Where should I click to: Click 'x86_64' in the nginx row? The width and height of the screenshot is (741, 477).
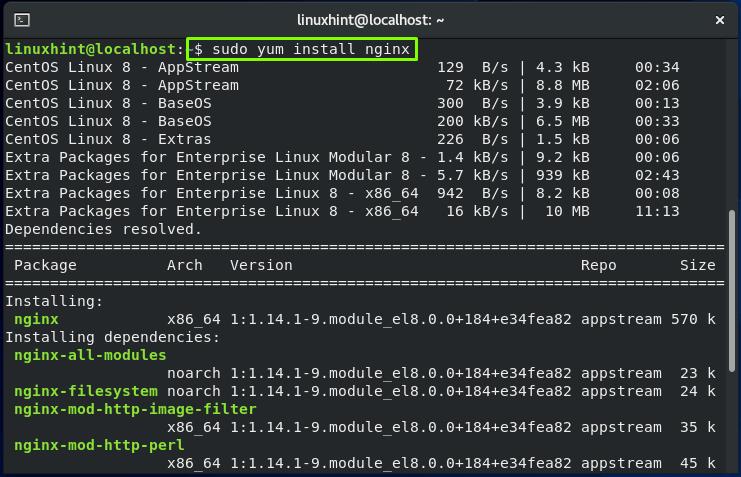coord(194,319)
